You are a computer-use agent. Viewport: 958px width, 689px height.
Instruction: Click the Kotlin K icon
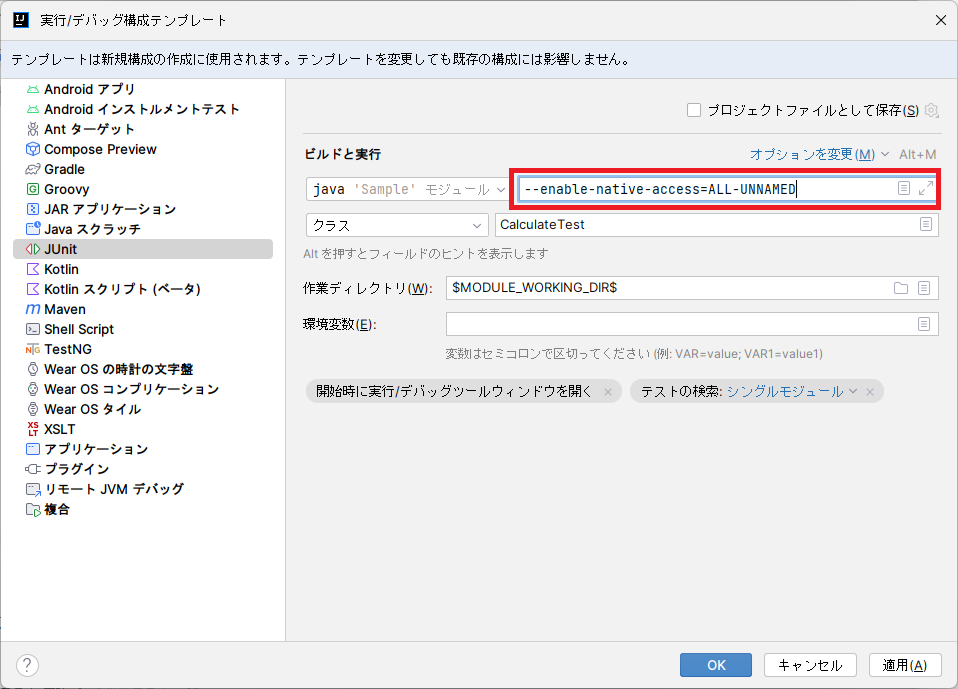tap(33, 269)
